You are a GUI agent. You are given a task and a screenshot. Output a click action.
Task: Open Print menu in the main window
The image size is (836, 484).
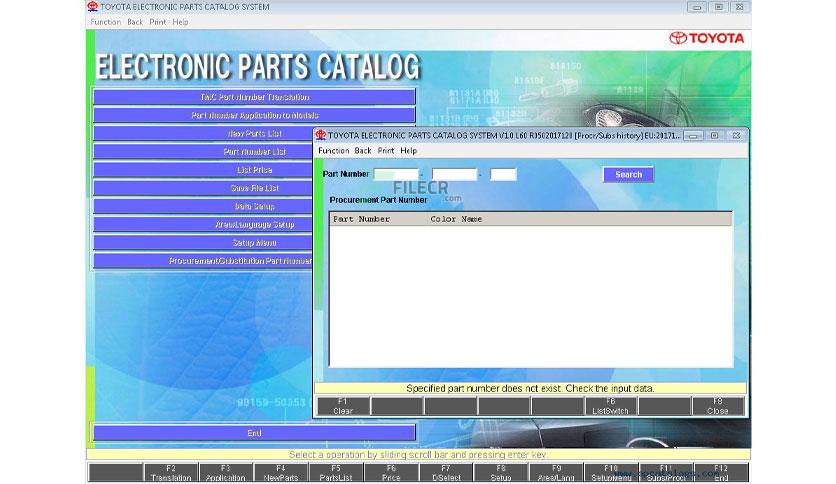(157, 22)
